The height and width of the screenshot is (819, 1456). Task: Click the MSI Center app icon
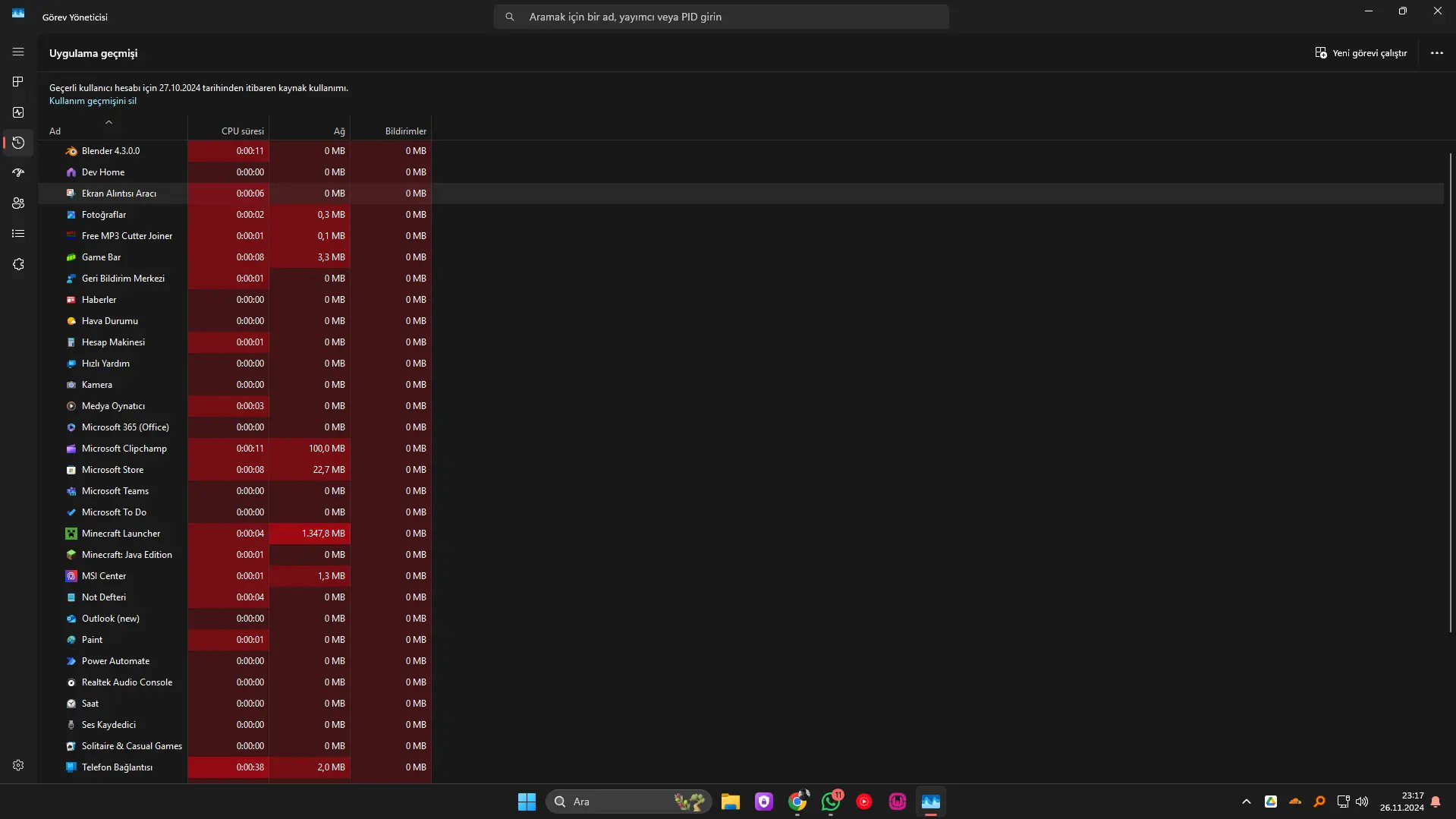[71, 576]
